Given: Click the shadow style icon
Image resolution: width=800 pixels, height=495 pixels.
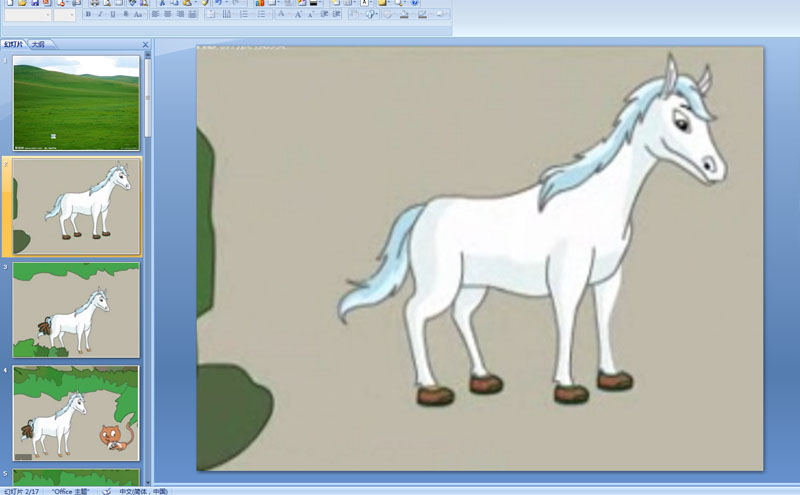Looking at the screenshot, I should point(440,14).
